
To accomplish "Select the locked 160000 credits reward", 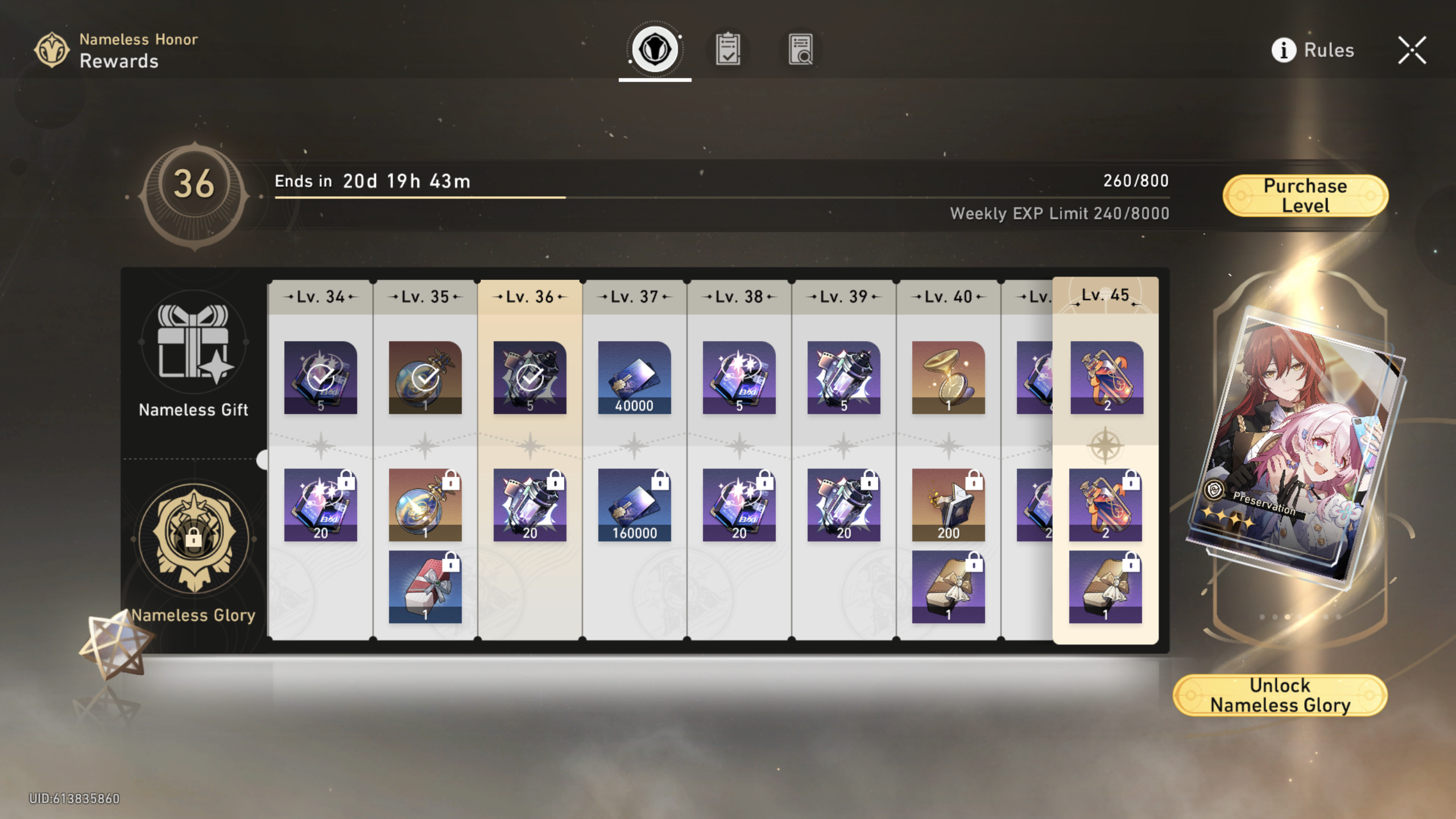I will [x=634, y=505].
